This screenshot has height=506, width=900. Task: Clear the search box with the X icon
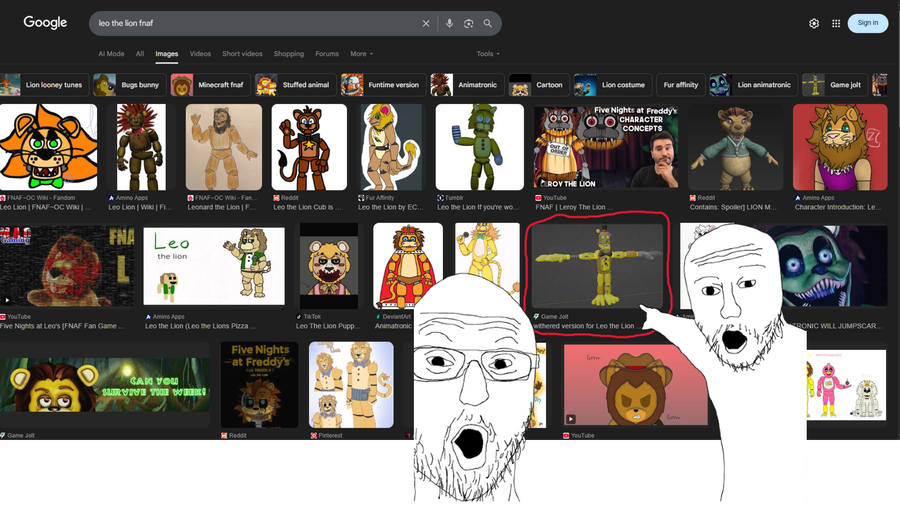426,24
